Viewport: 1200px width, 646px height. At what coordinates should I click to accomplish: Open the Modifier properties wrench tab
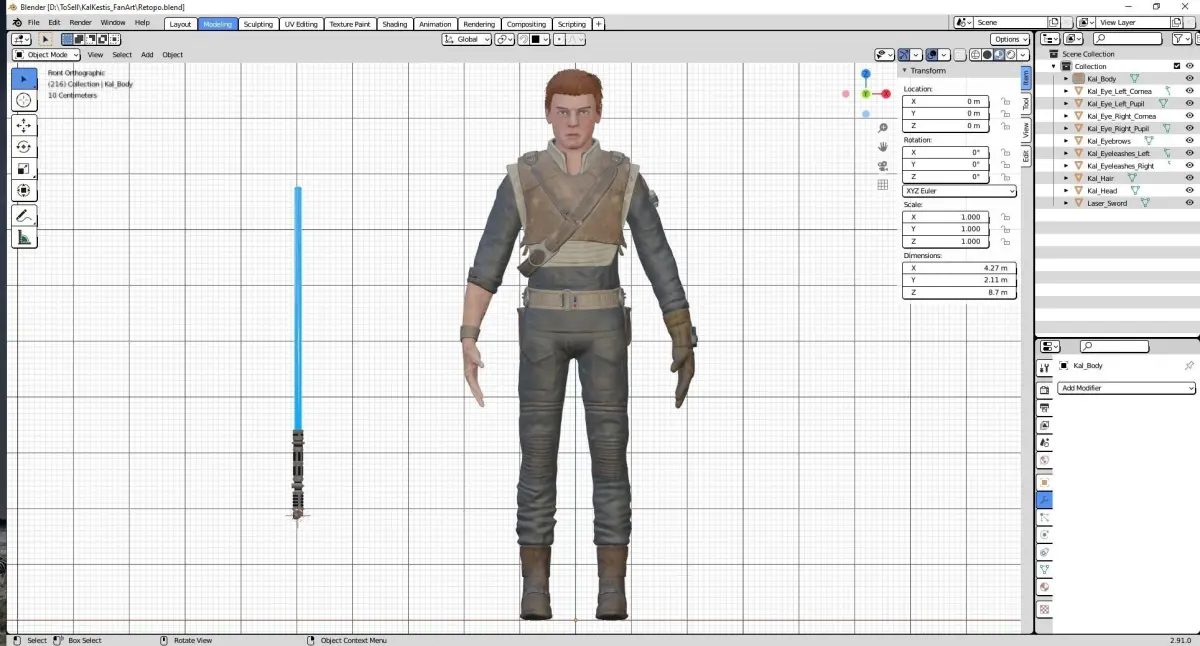click(1044, 500)
